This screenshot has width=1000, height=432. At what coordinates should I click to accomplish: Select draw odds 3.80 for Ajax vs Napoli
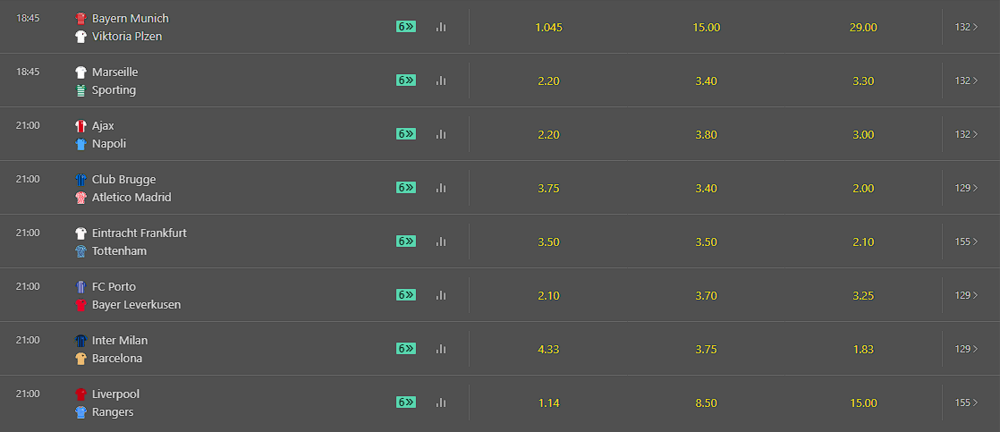706,135
